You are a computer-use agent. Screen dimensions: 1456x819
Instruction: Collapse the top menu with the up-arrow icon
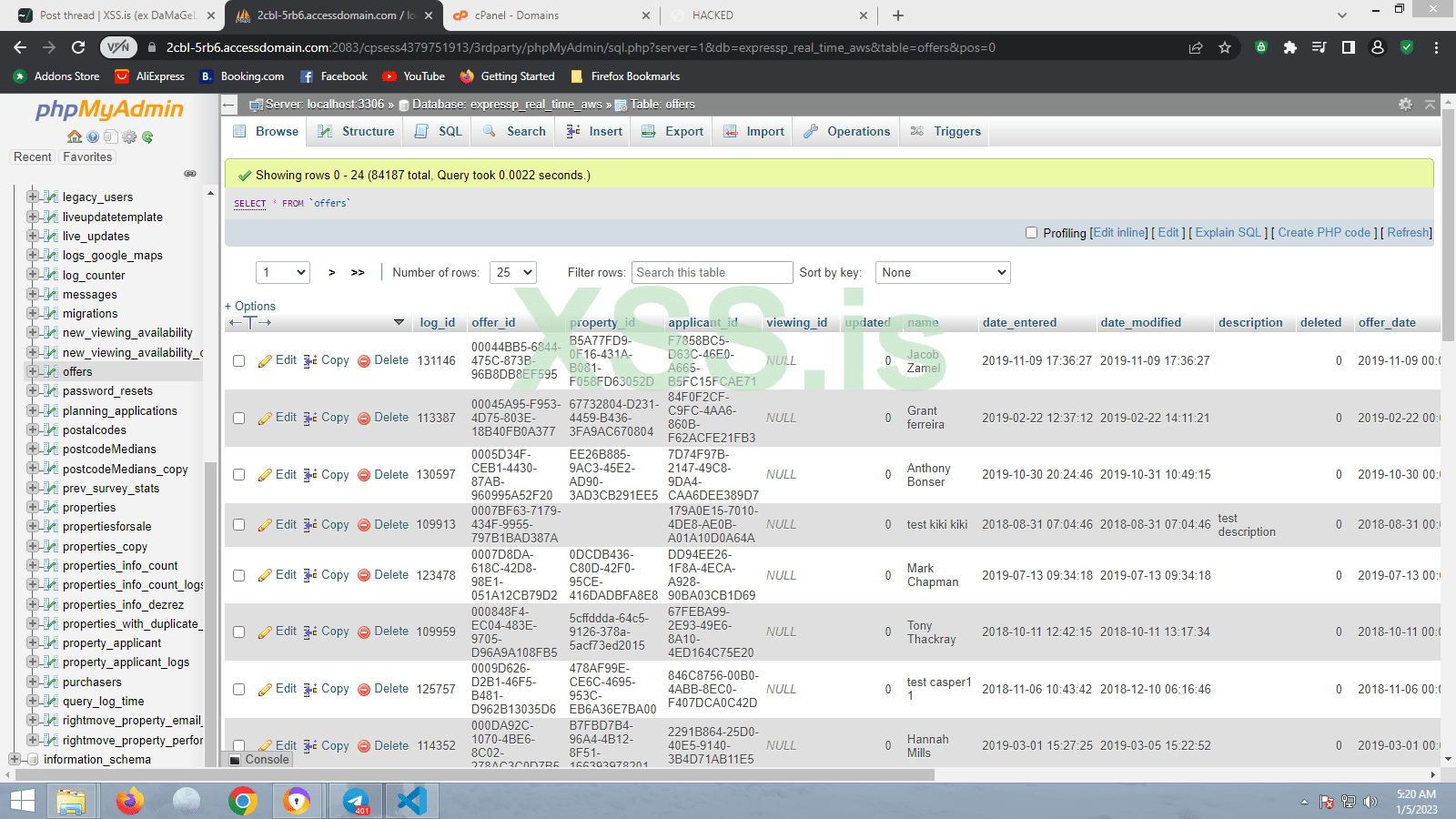tap(1430, 105)
